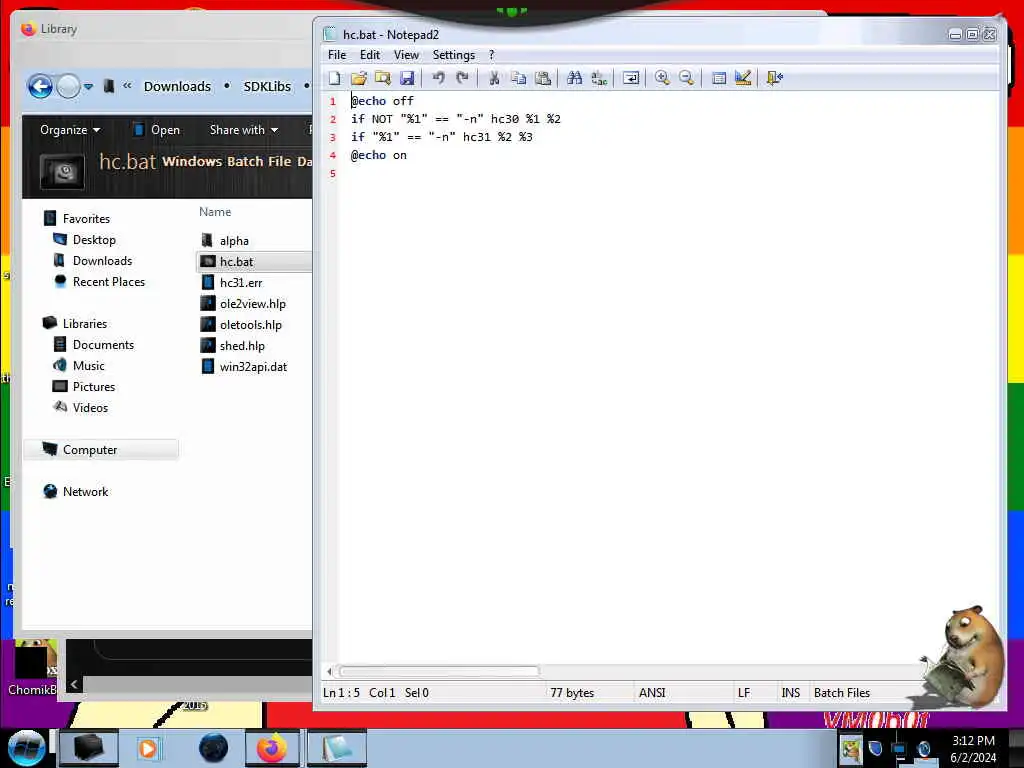This screenshot has width=1024, height=768.
Task: Select the hc31.err file
Action: click(x=241, y=283)
